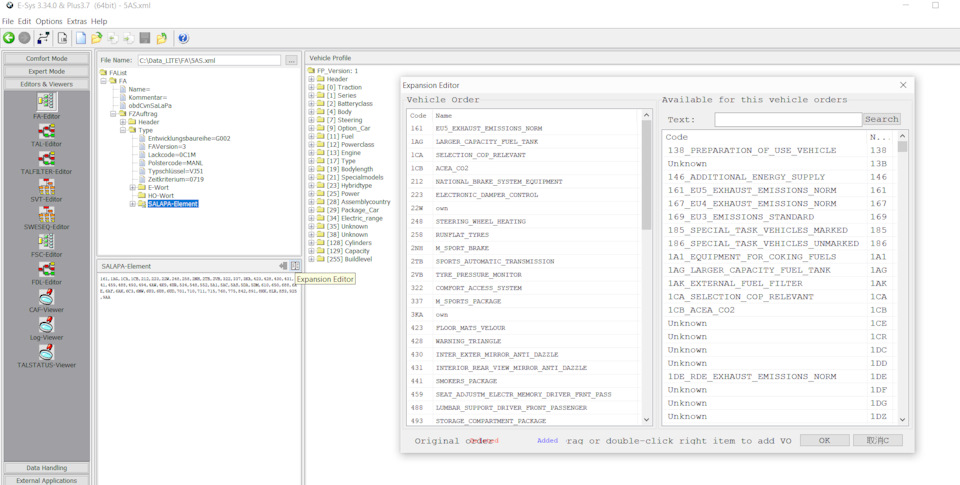Open the Extras menu

coord(77,21)
